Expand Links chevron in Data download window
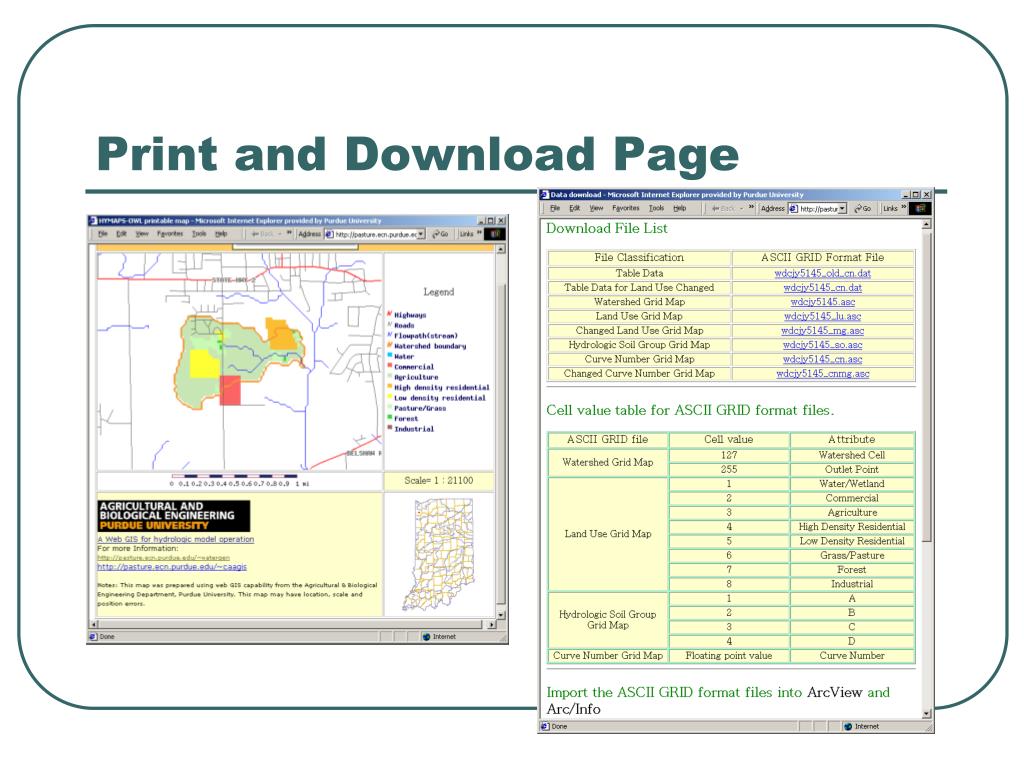Image resolution: width=1024 pixels, height=768 pixels. (x=904, y=208)
